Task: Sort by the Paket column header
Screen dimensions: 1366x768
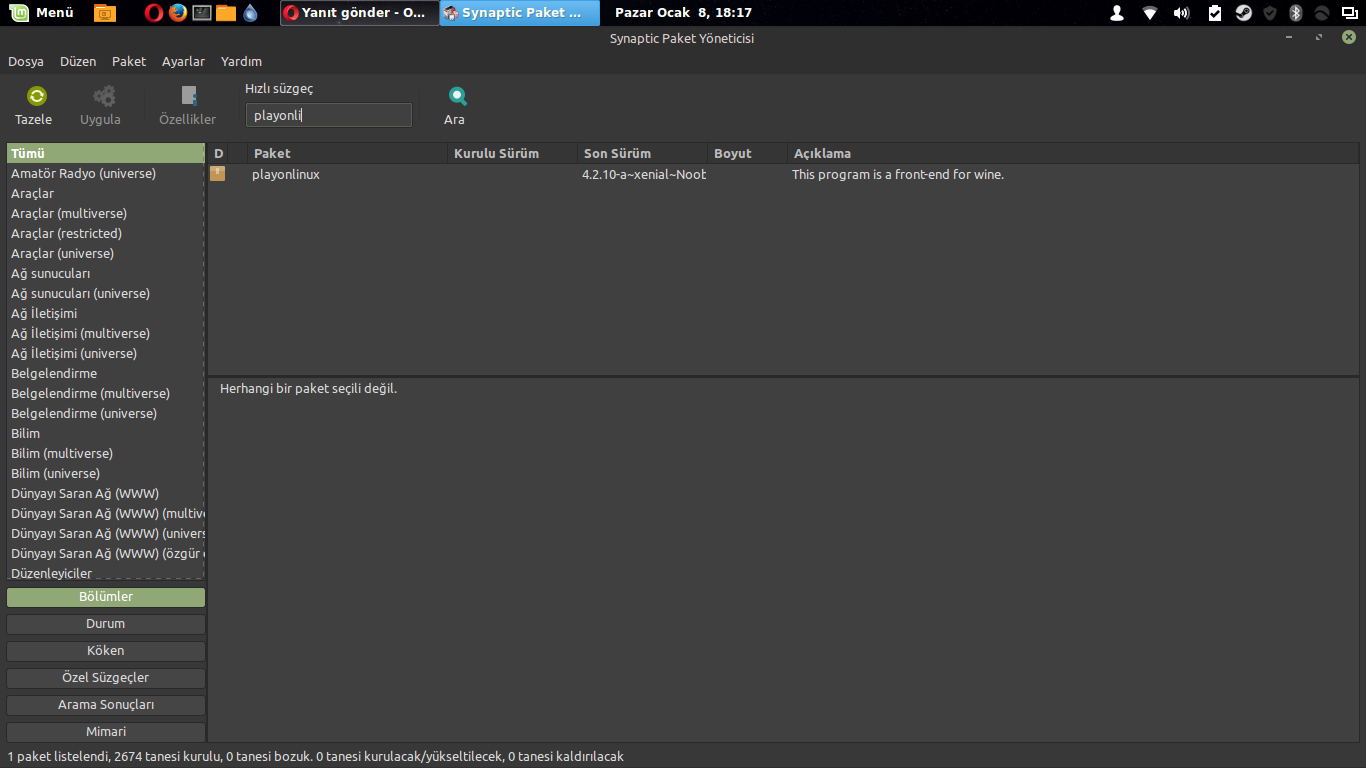Action: 347,153
